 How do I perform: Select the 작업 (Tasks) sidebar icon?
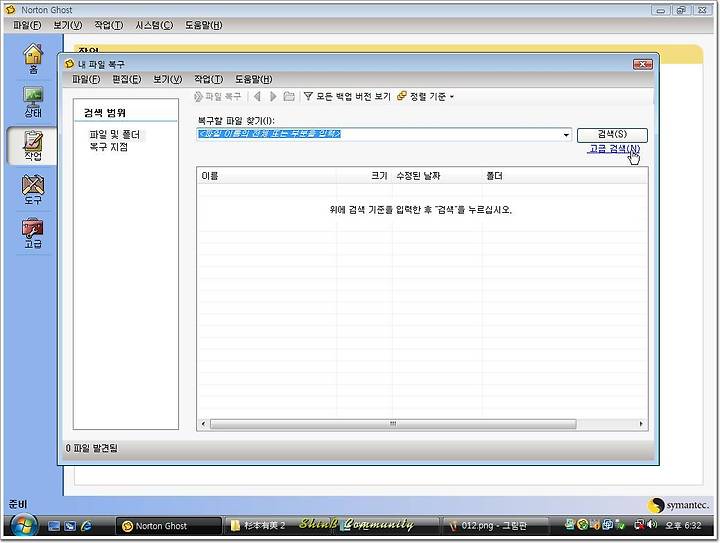33,146
